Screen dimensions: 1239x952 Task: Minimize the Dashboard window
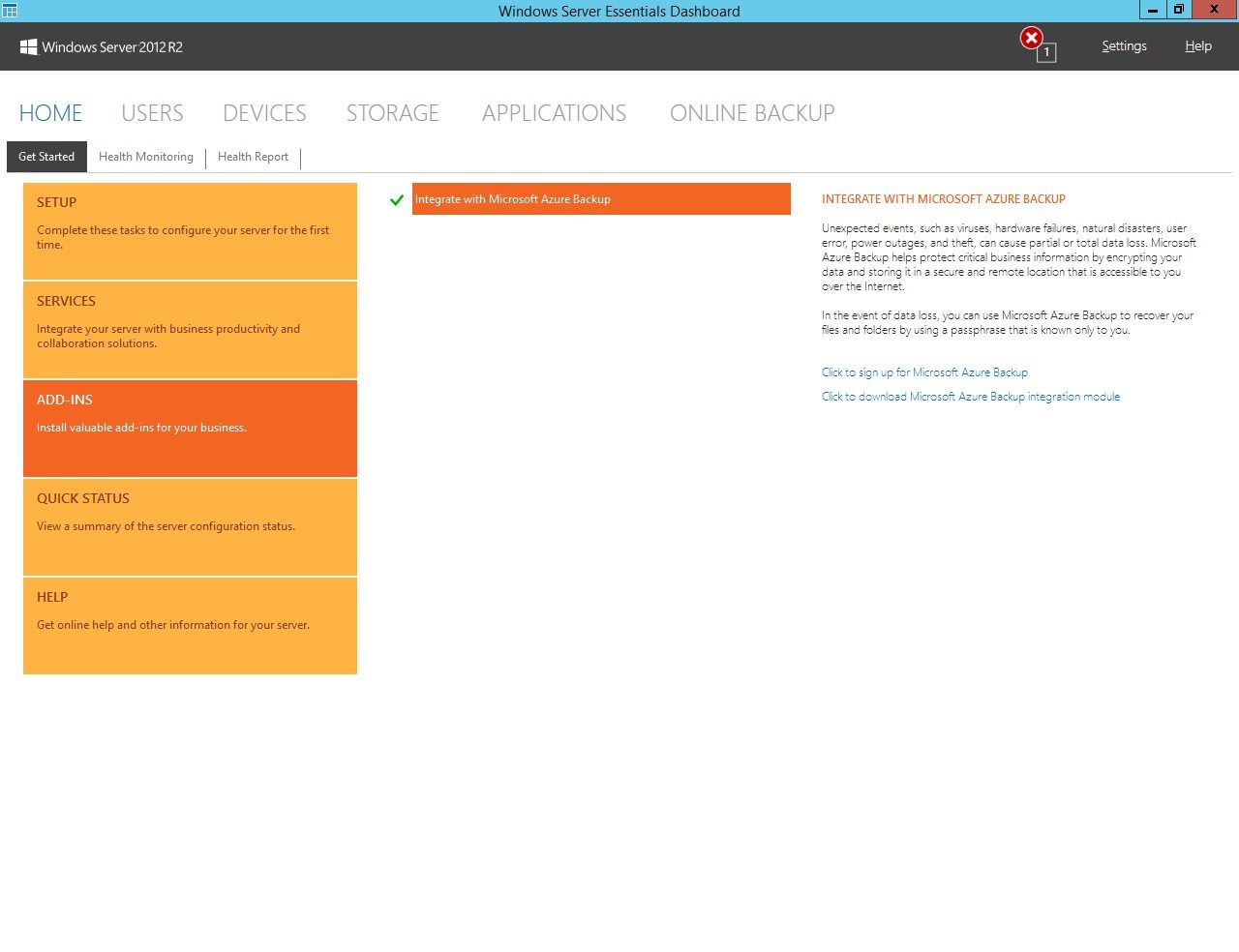pos(1153,10)
